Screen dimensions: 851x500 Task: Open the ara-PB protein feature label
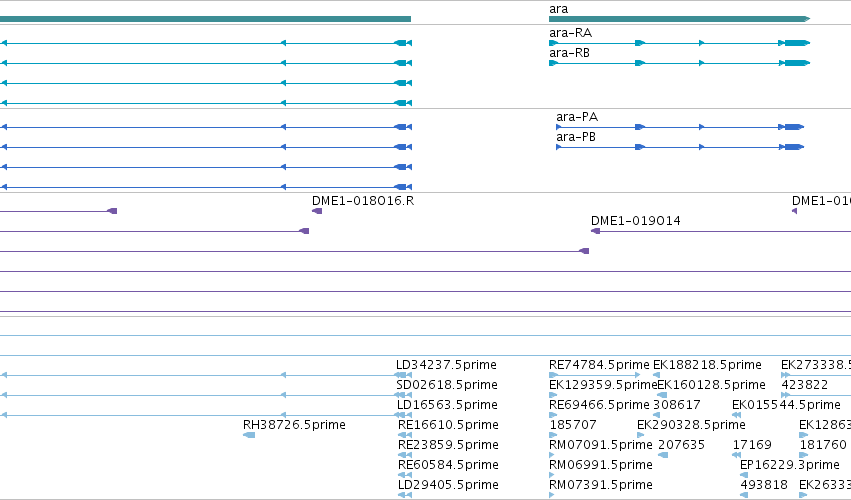(576, 137)
